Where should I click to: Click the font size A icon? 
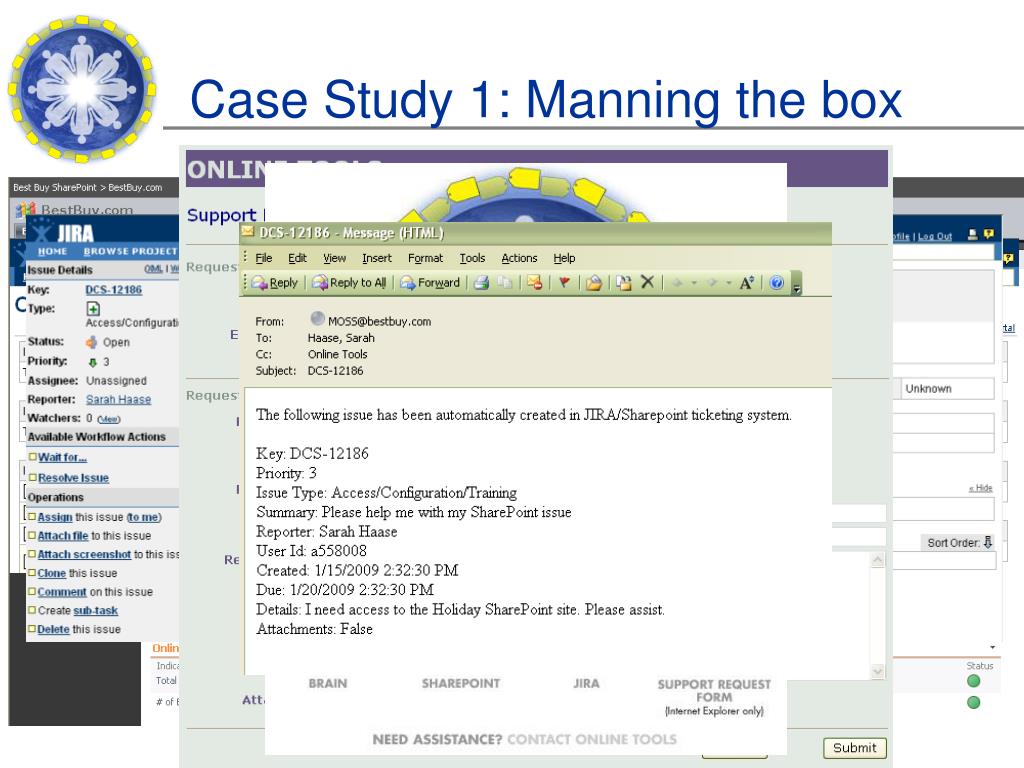(x=746, y=283)
